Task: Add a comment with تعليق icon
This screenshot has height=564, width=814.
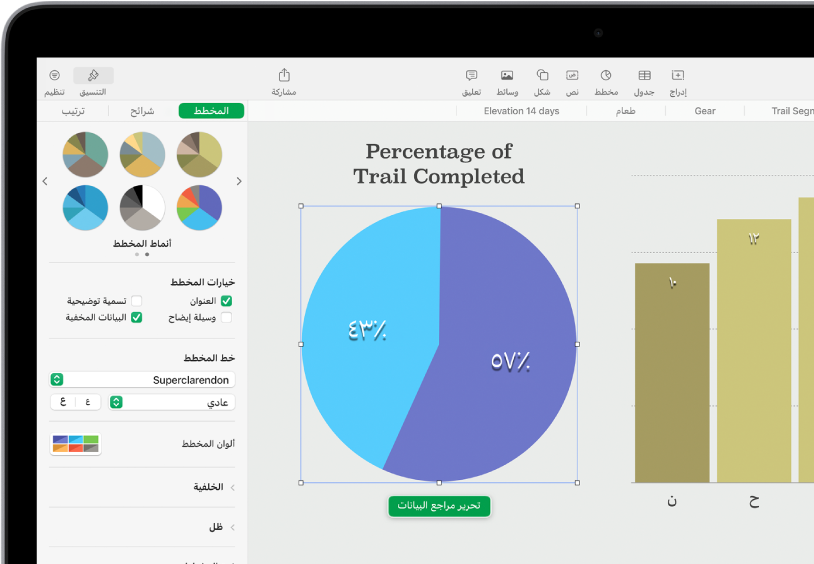Action: click(471, 81)
